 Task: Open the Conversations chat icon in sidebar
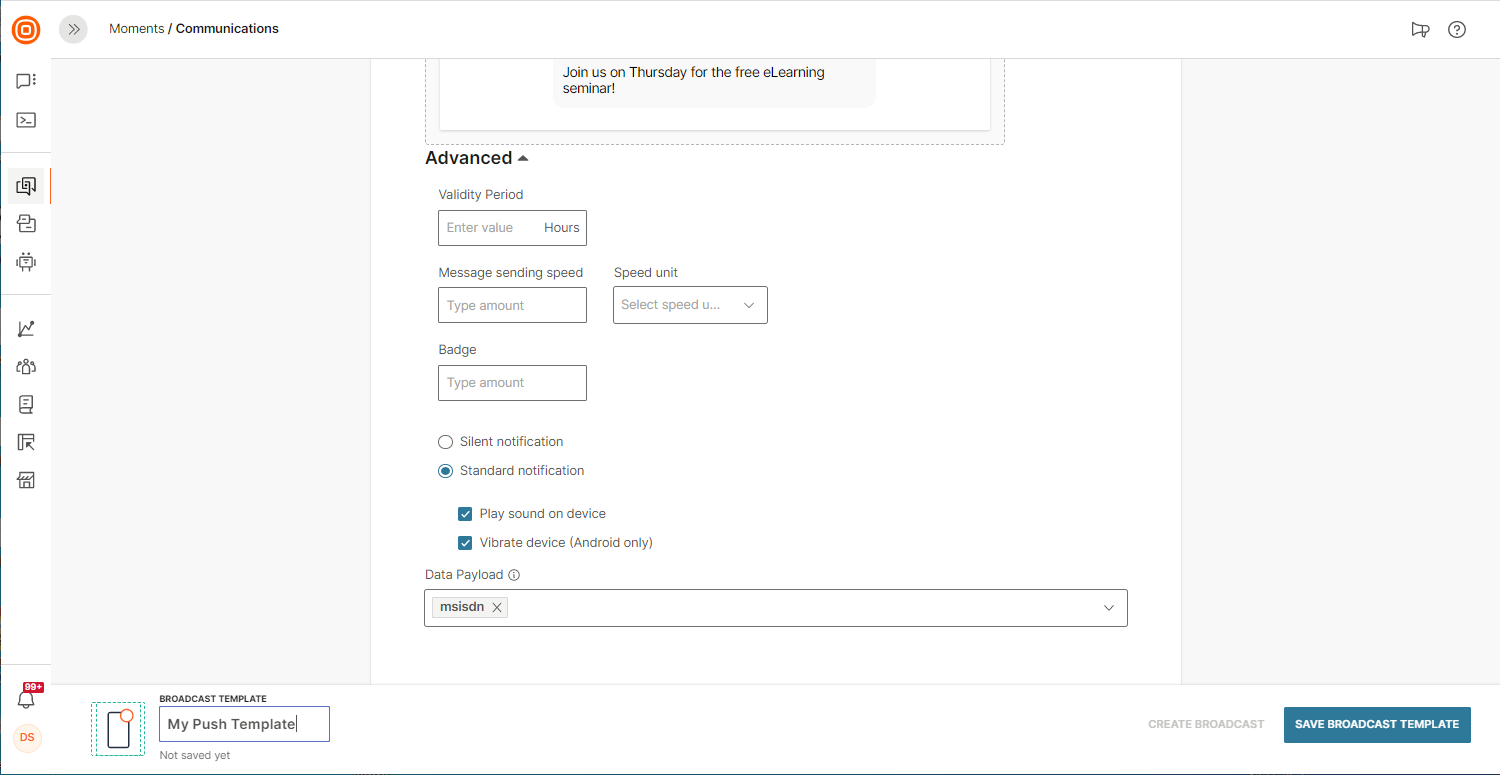[26, 81]
